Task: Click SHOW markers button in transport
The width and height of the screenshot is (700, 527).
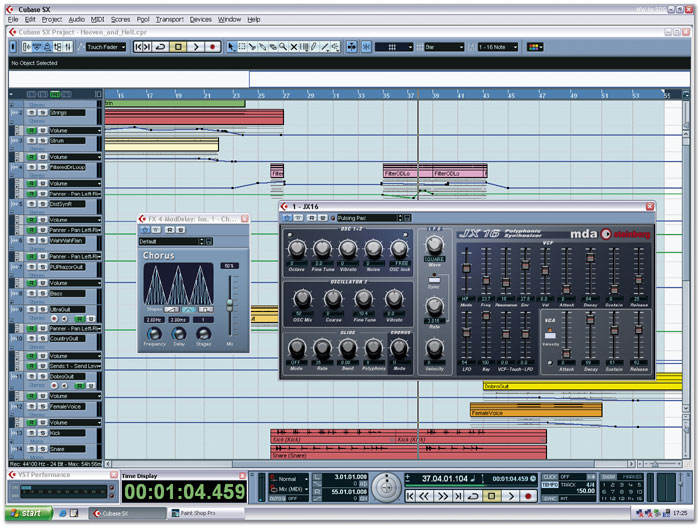Action: 608,477
